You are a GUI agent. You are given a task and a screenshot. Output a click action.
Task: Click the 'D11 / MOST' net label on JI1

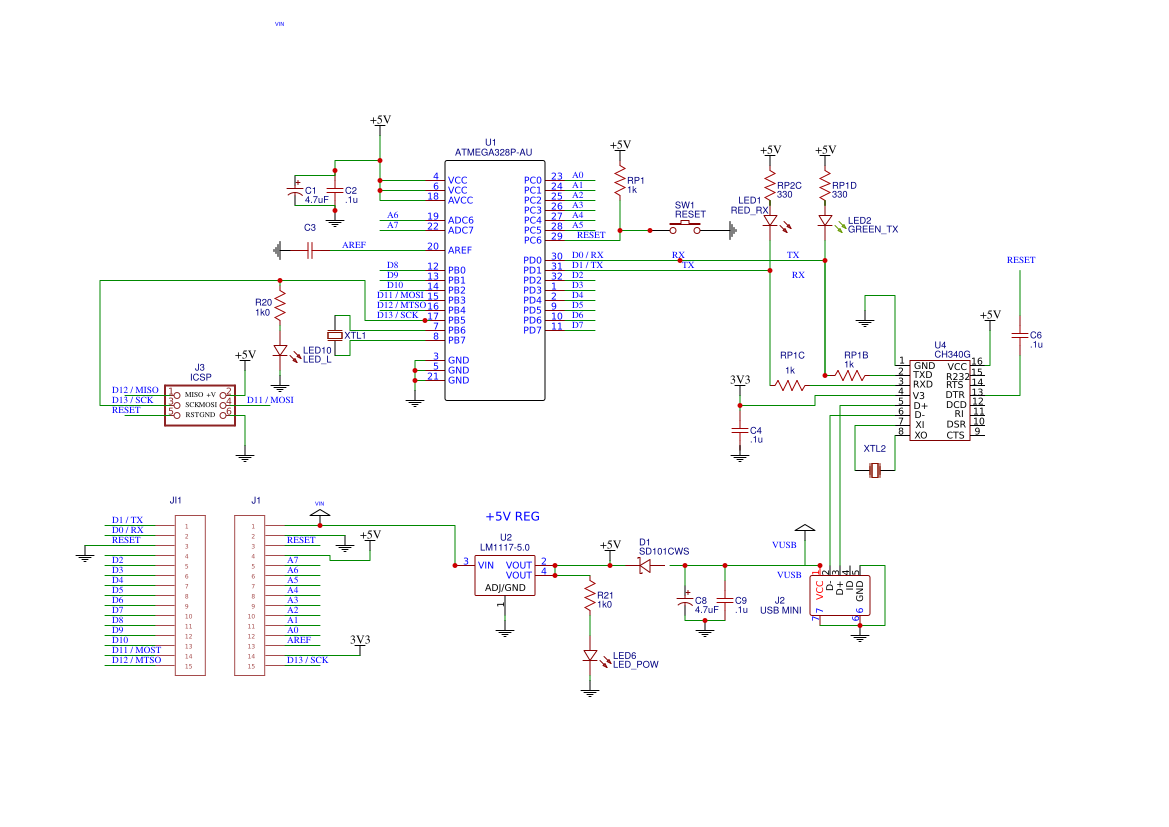click(x=136, y=650)
